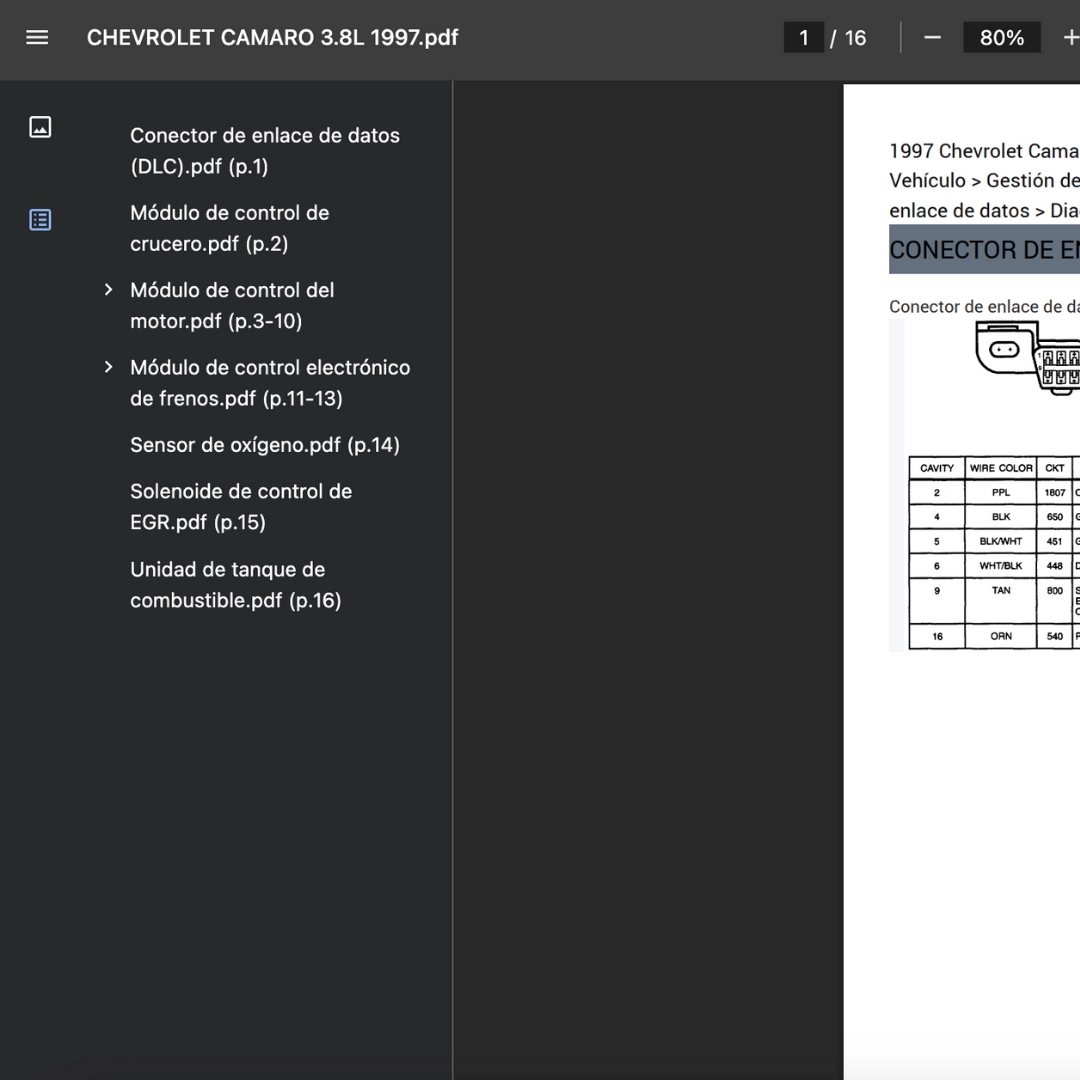Go to Unidad de tanque de combustible.pdf

236,585
